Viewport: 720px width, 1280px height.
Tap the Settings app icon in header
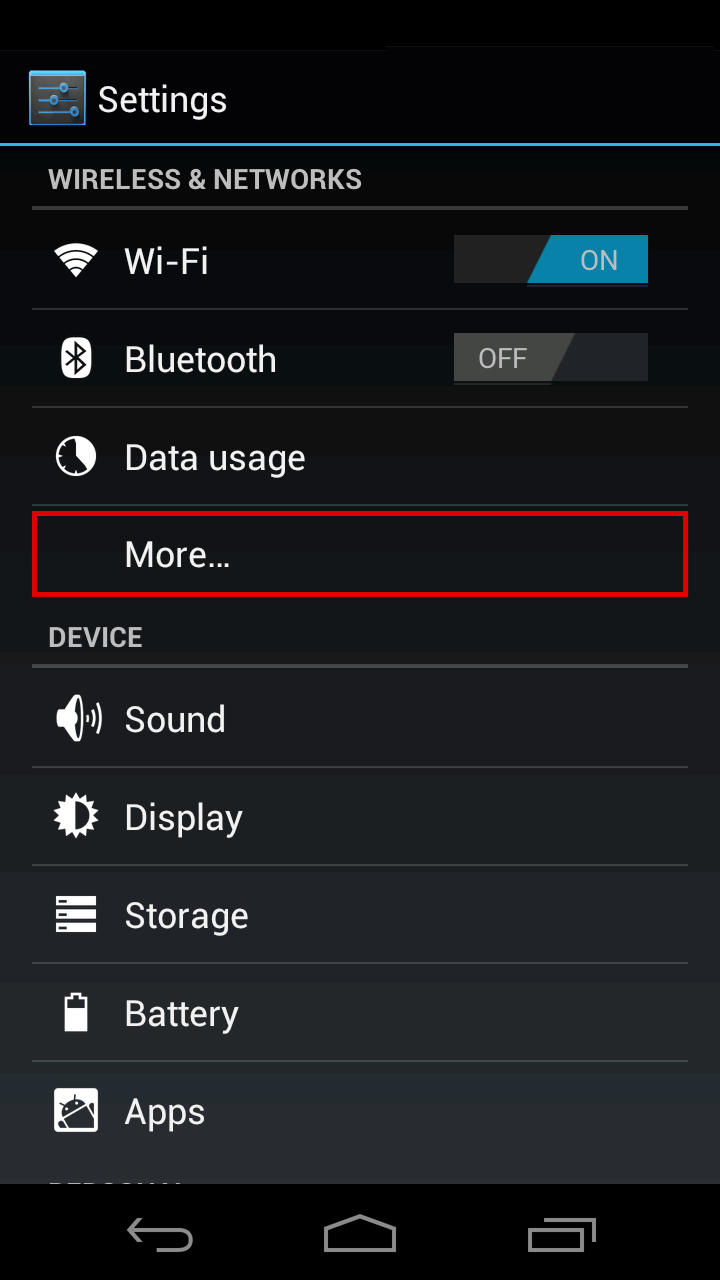pos(57,98)
